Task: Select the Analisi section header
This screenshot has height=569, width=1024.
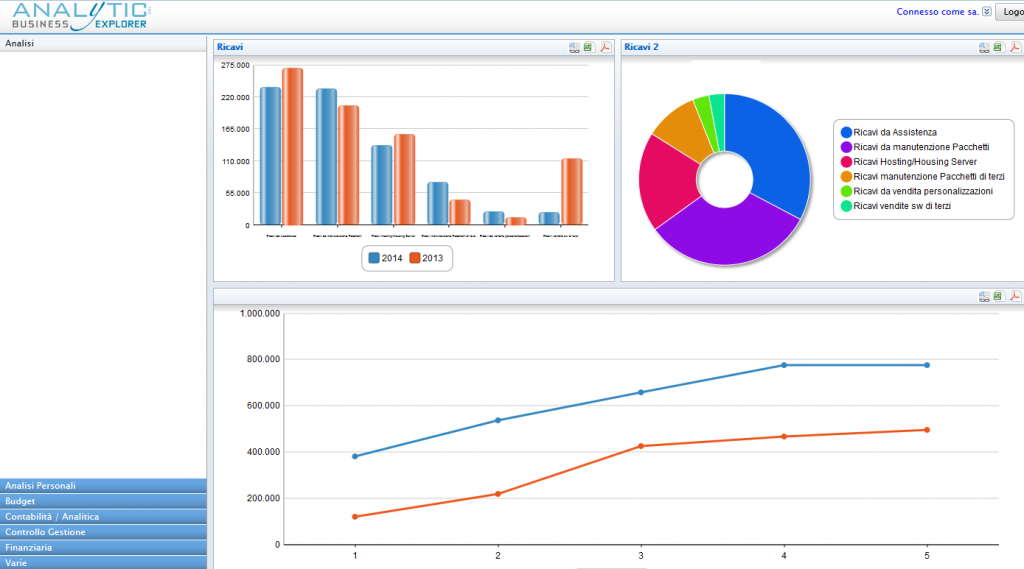Action: coord(103,43)
